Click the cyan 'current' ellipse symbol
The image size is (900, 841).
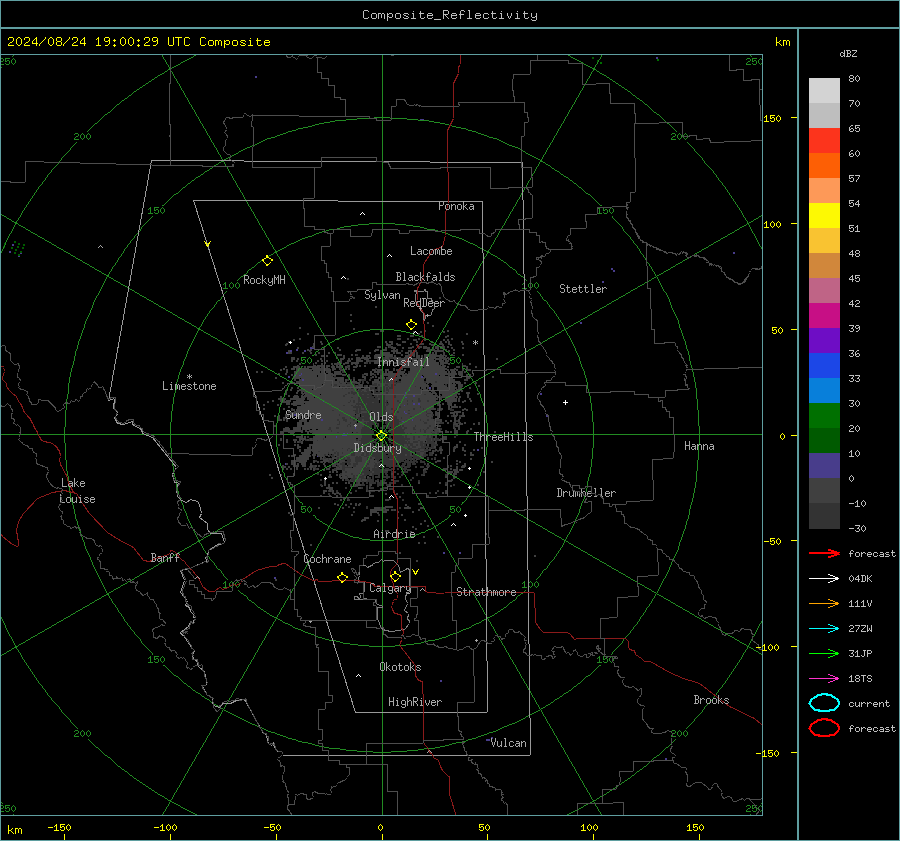coord(824,703)
